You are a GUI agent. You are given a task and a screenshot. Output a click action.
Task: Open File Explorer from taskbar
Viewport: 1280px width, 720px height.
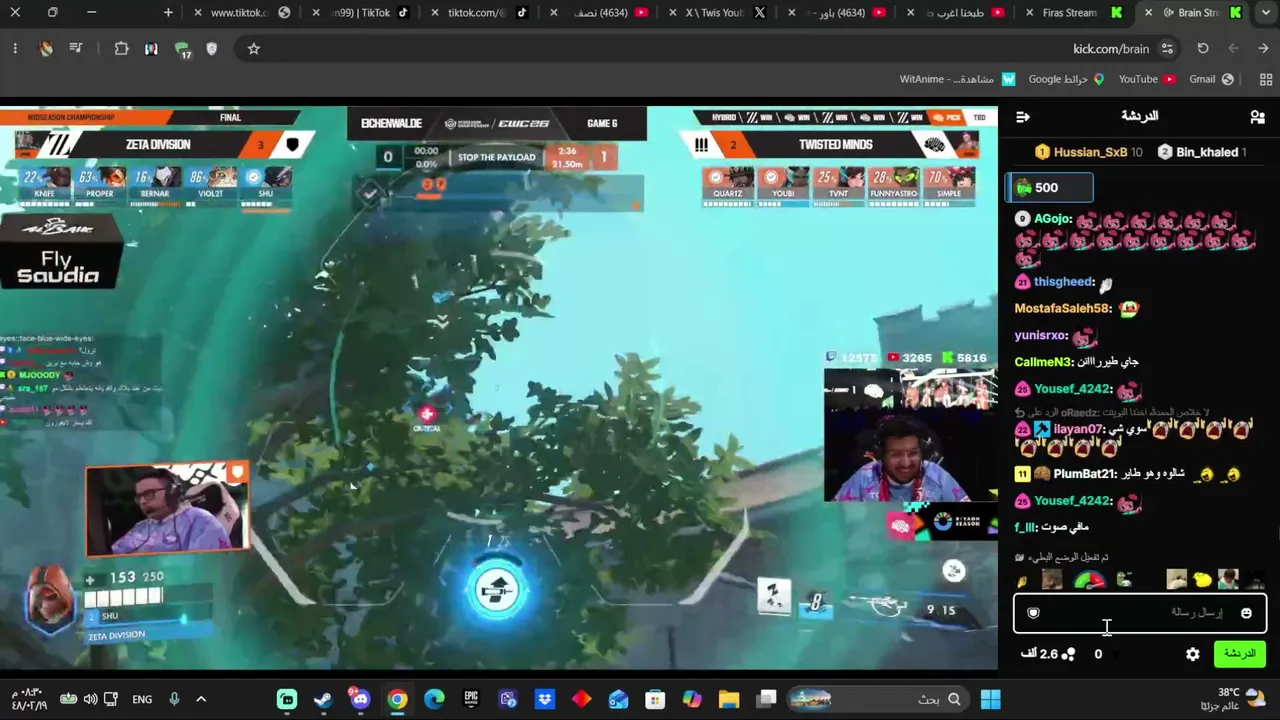(729, 699)
